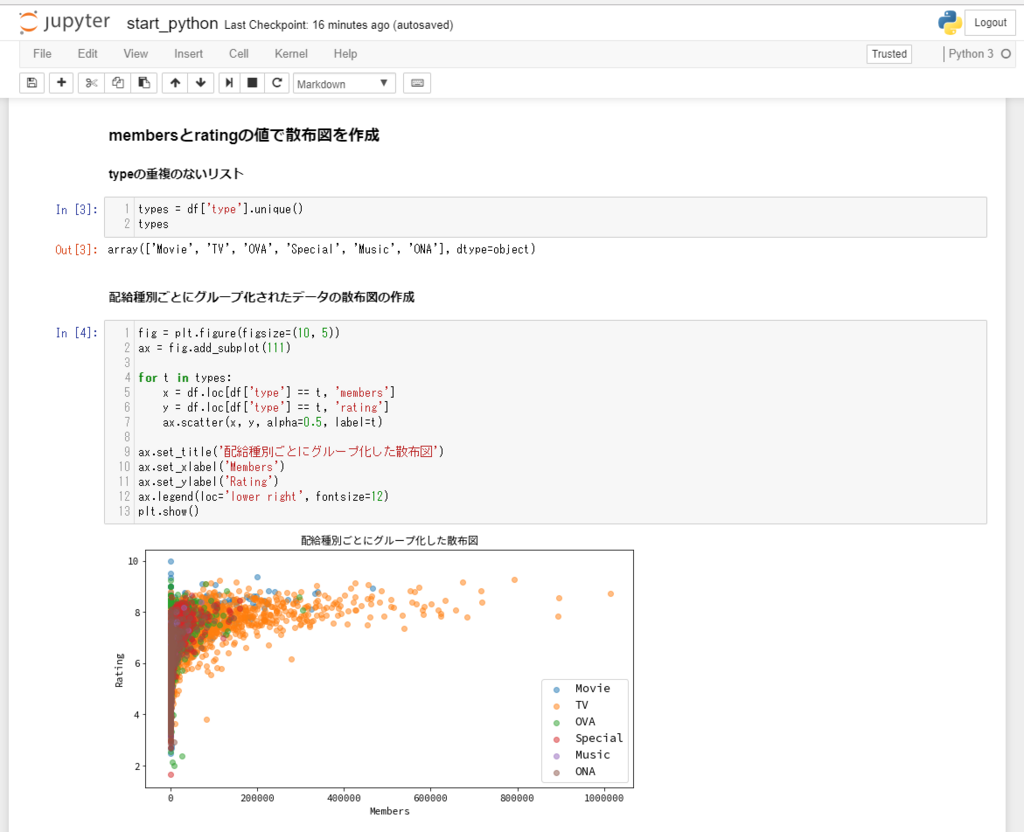Click the Trusted notebook button
This screenshot has height=832, width=1024.
(x=889, y=54)
